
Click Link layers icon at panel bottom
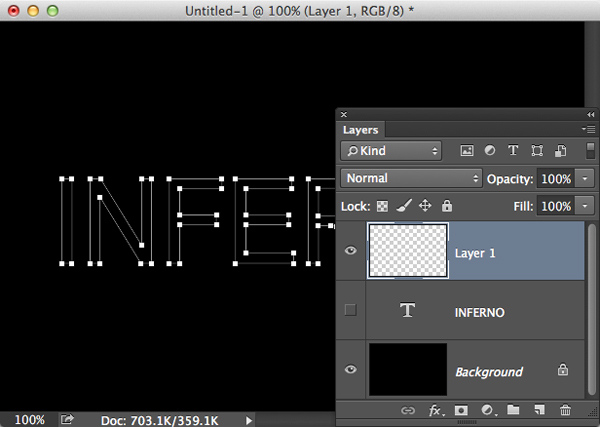408,411
